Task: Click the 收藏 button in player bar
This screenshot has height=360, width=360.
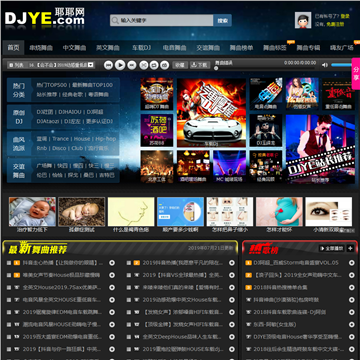Action: tap(180, 65)
